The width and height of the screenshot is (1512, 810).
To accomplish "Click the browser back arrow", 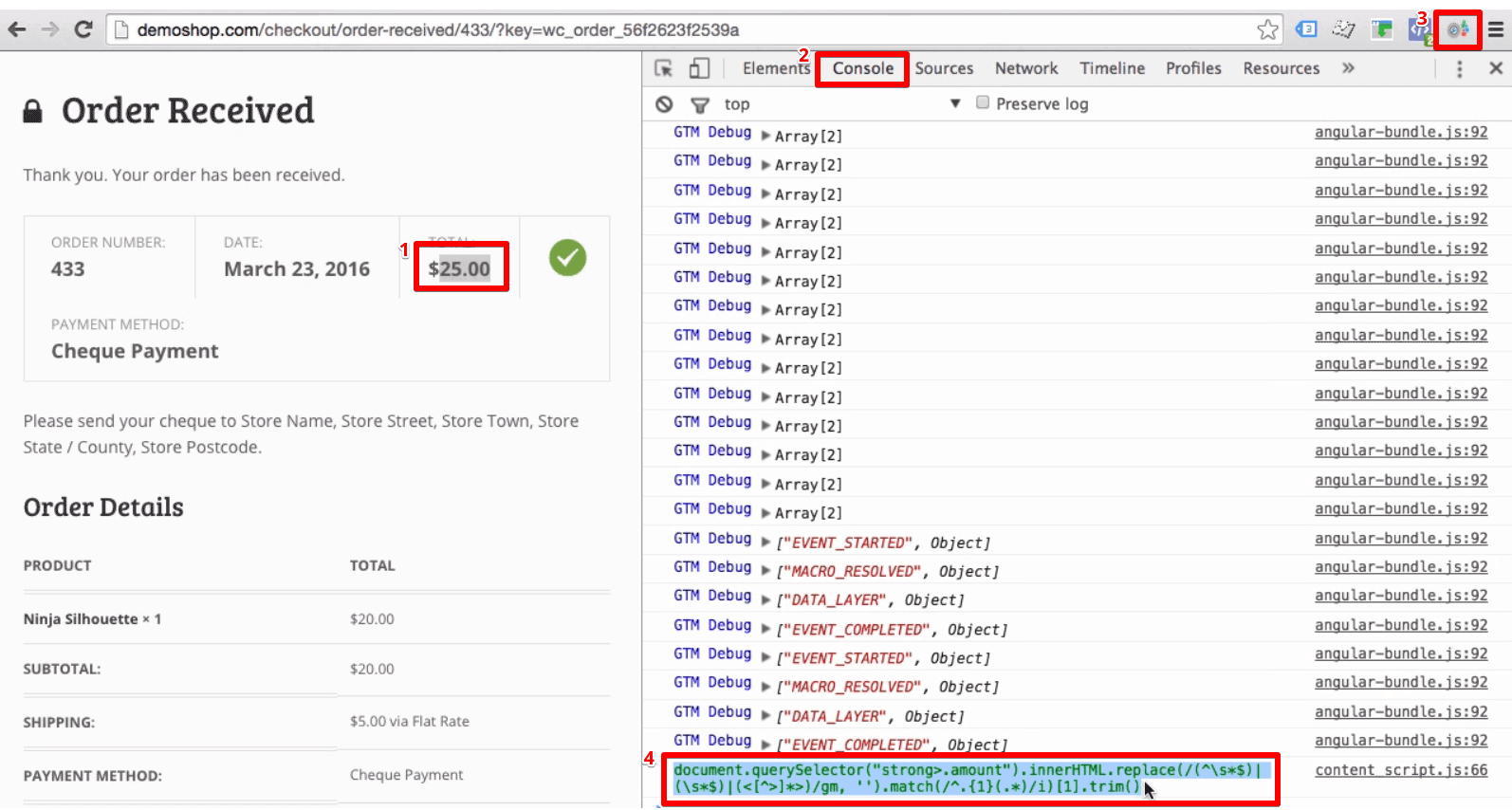I will (x=17, y=29).
